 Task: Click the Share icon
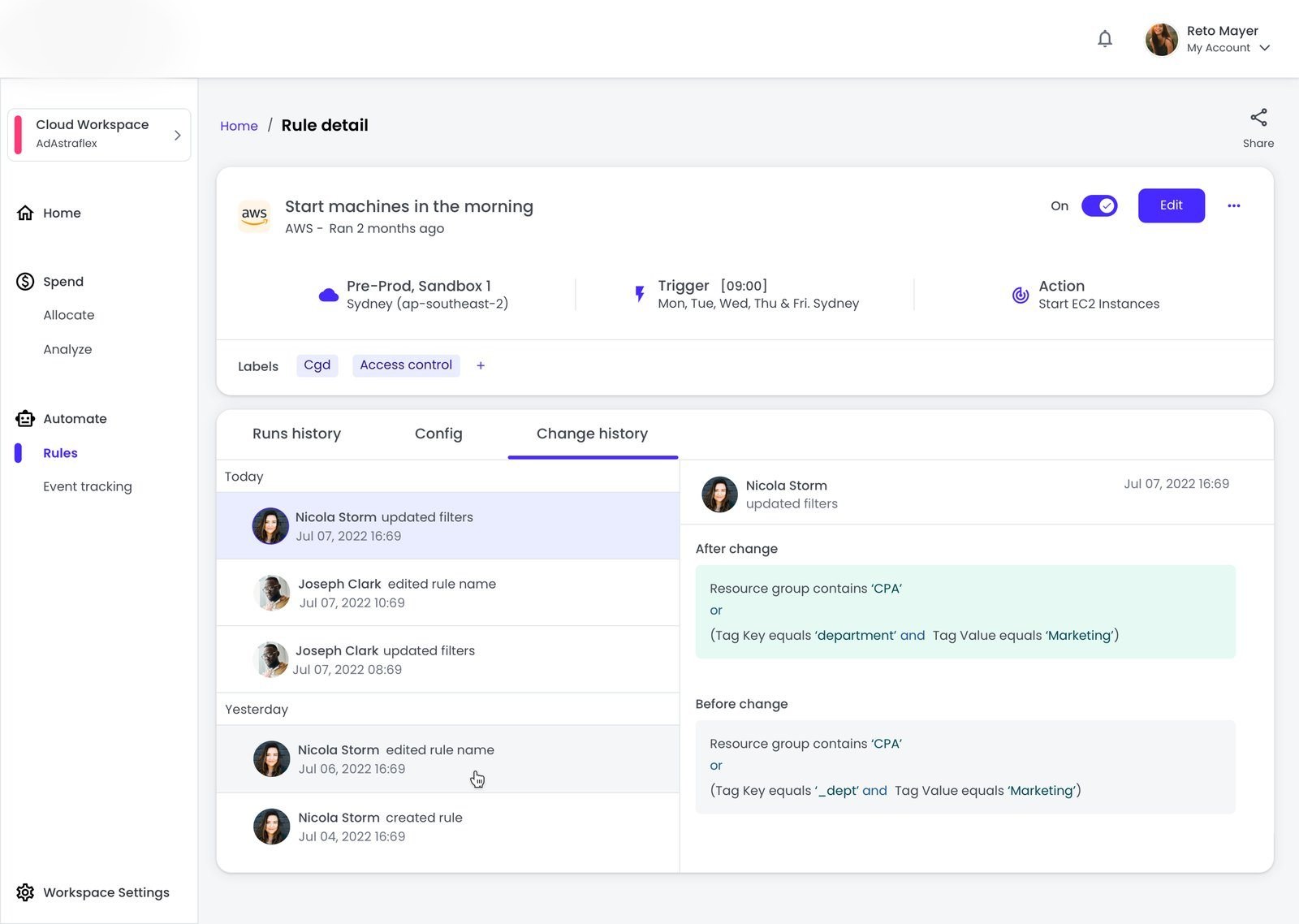pyautogui.click(x=1258, y=117)
